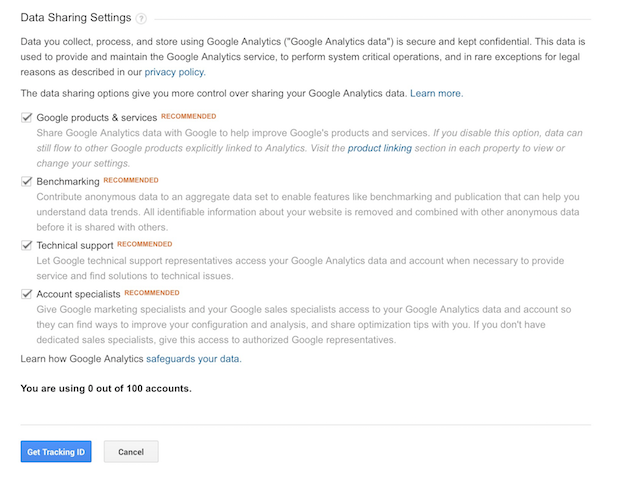Toggle the Benchmarking checkbox
620x477 pixels.
point(26,181)
